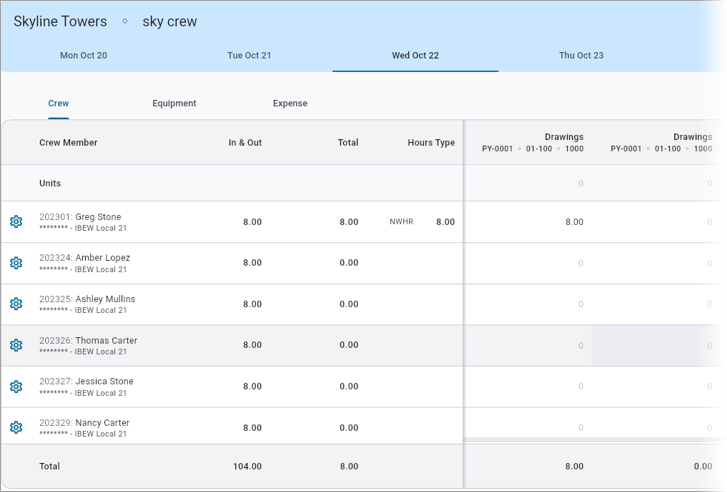This screenshot has height=492, width=727.
Task: Click Thomas Carter's first Drawings 0 cell
Action: (580, 345)
